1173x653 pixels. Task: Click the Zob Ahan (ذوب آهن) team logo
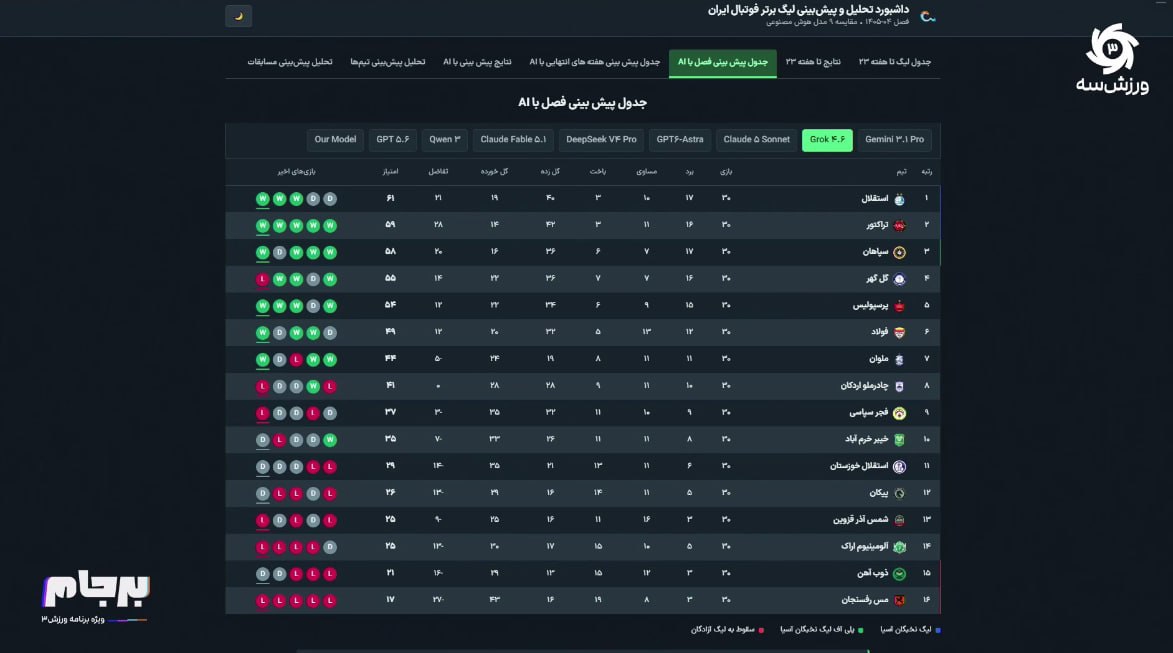pos(899,574)
